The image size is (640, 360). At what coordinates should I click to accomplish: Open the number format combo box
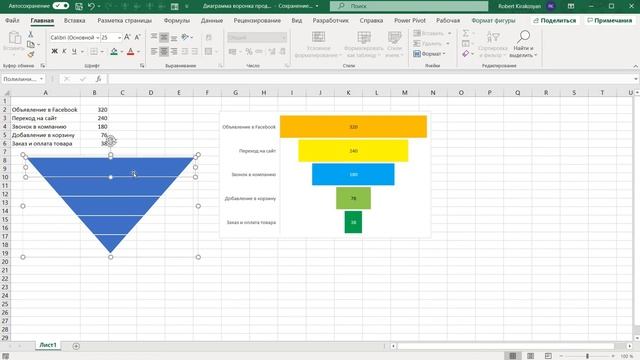[257, 38]
